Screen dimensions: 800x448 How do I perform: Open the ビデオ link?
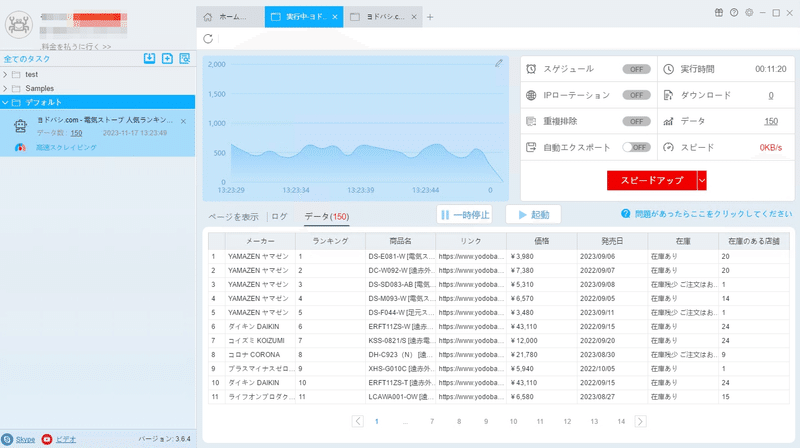coord(66,439)
